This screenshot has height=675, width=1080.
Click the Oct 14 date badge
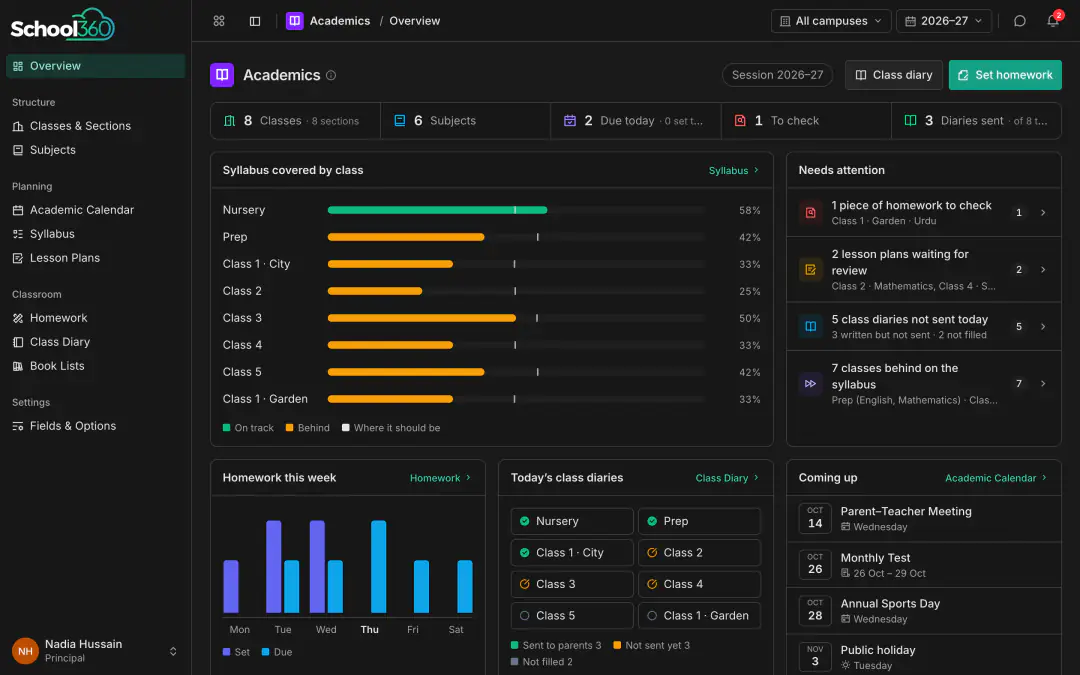click(815, 519)
